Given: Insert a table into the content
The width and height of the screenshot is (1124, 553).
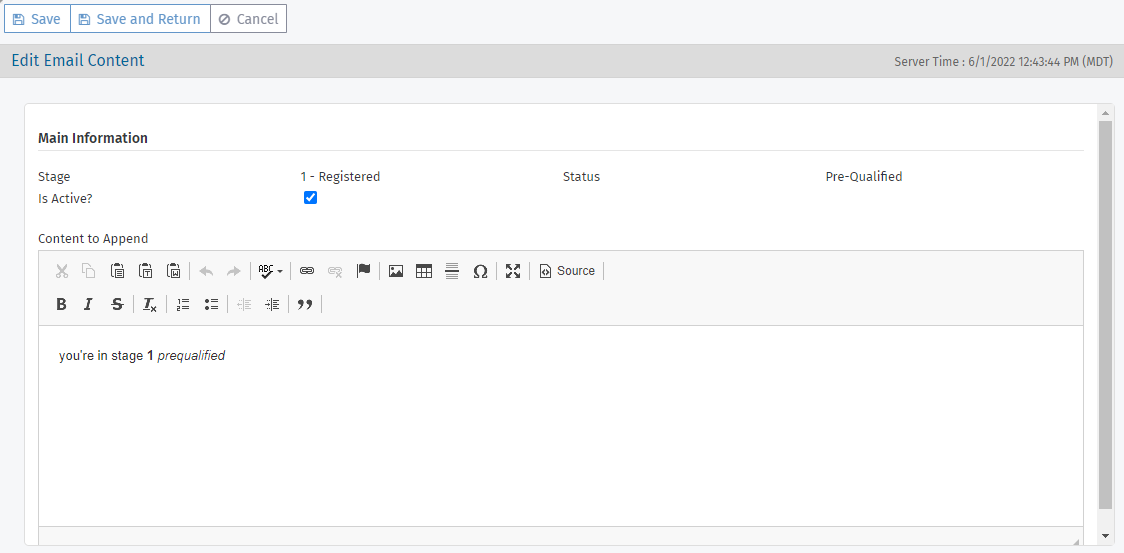Looking at the screenshot, I should 424,271.
